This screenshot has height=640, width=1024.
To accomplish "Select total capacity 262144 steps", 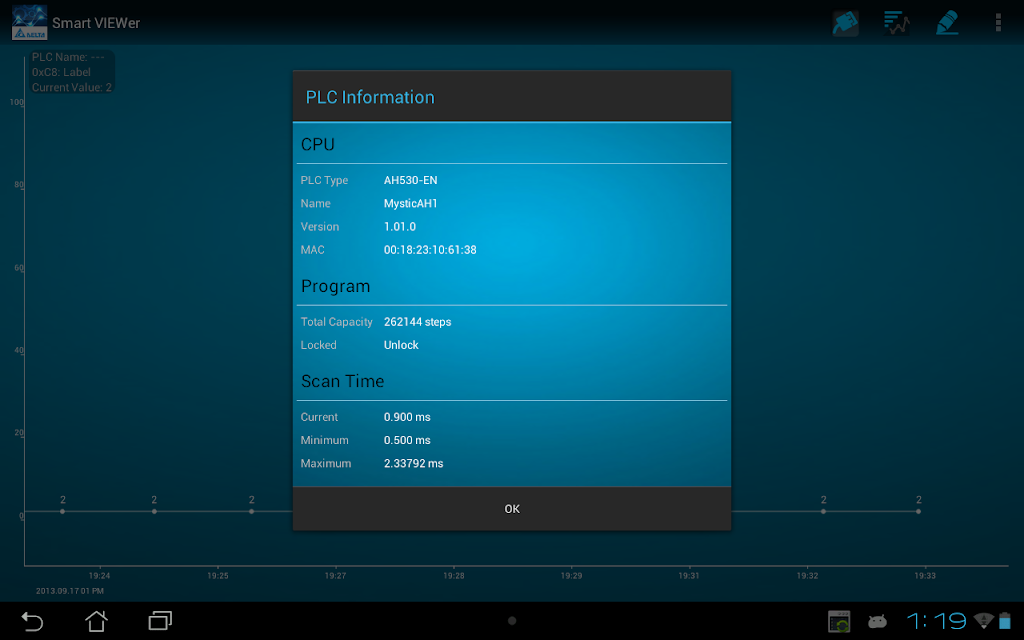I will click(x=417, y=322).
